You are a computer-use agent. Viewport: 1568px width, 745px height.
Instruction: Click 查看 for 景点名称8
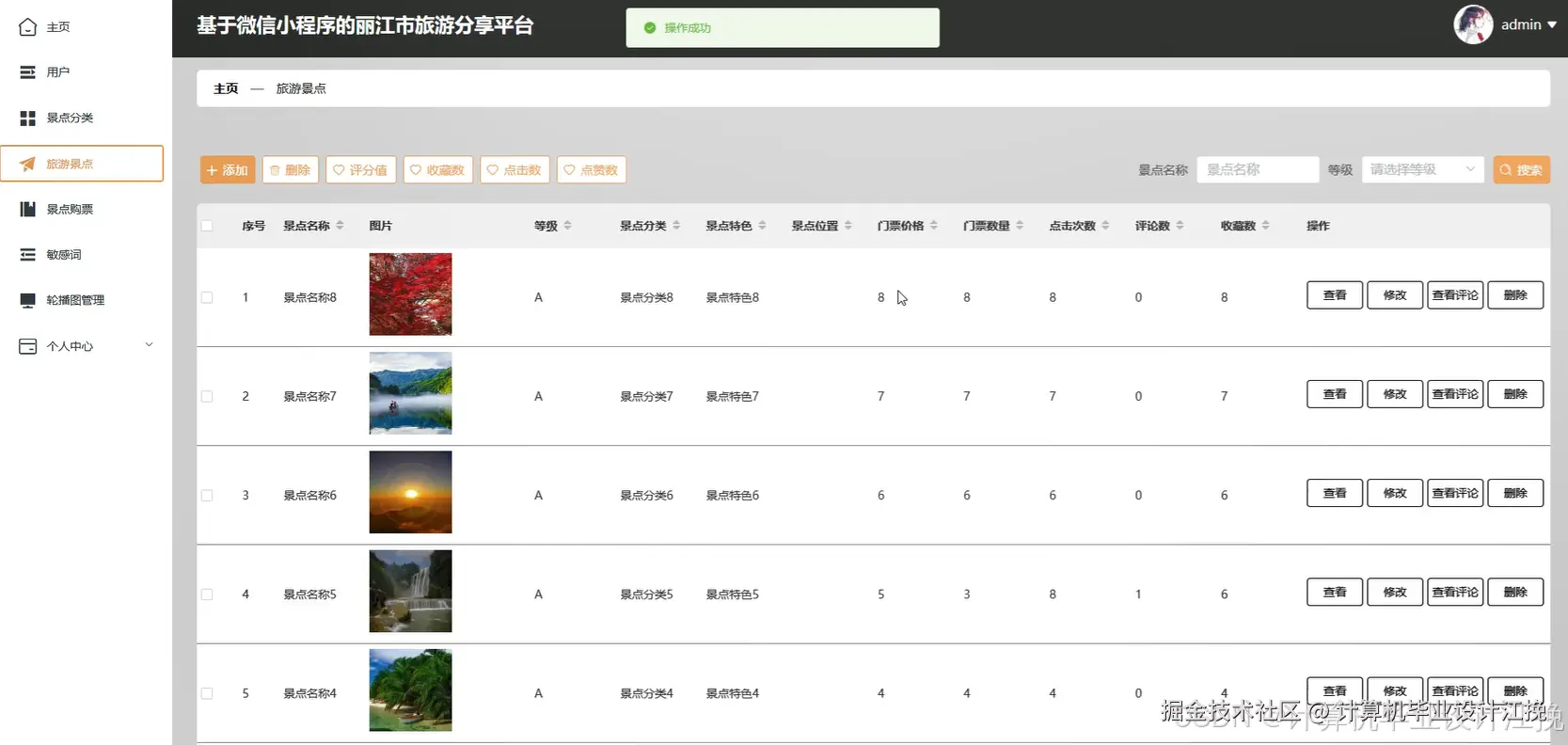pyautogui.click(x=1335, y=295)
